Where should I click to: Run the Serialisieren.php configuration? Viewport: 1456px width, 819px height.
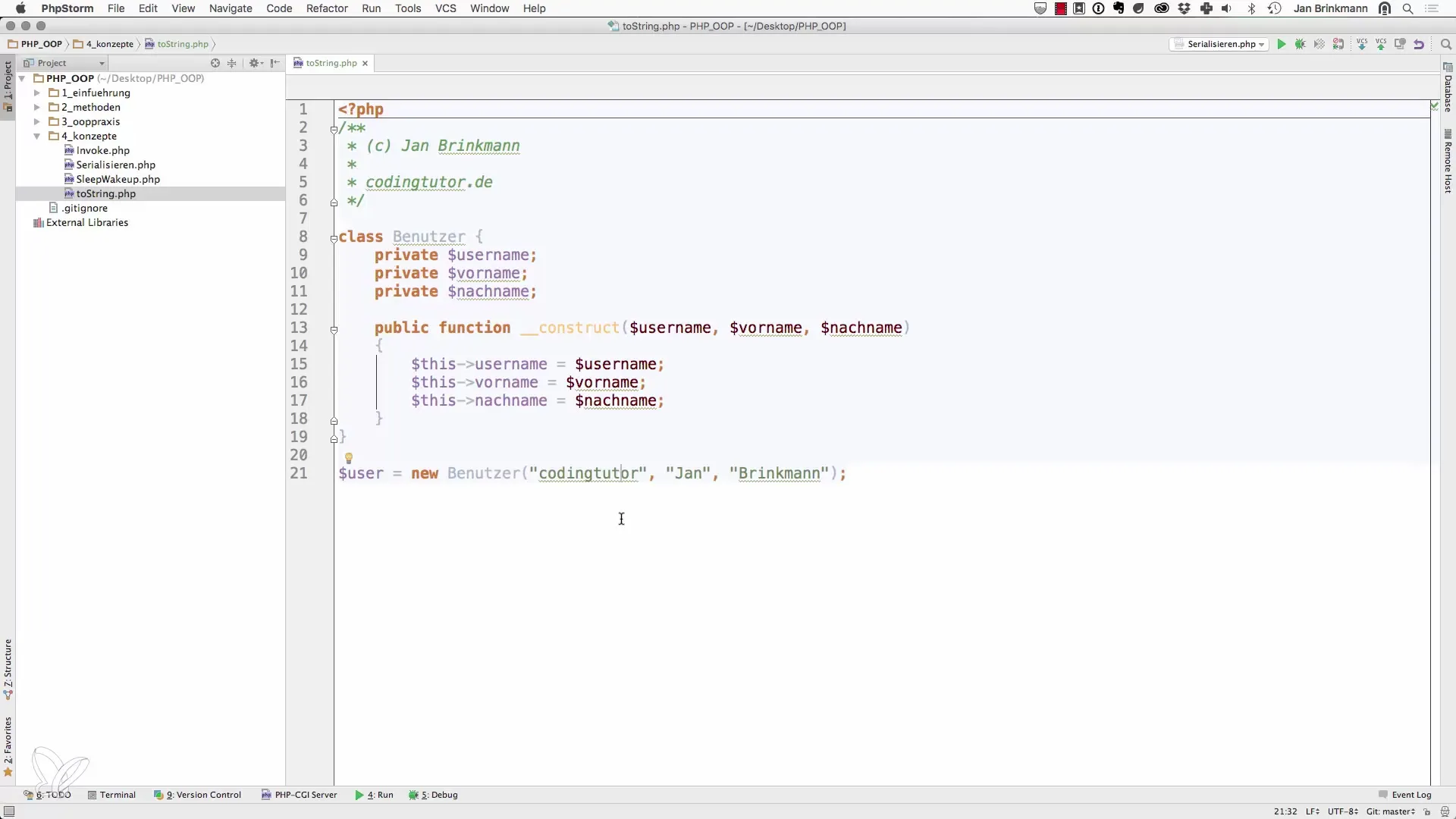[x=1282, y=44]
